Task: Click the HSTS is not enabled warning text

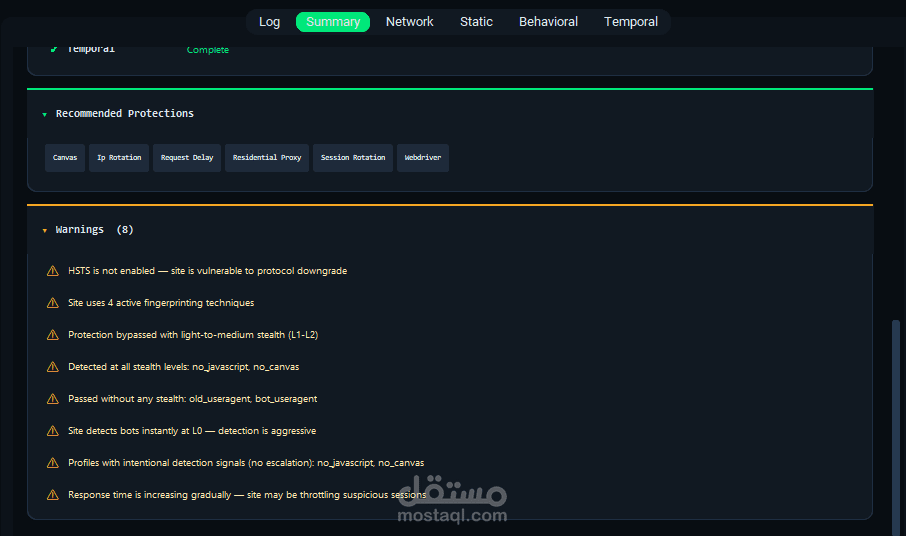Action: [207, 271]
